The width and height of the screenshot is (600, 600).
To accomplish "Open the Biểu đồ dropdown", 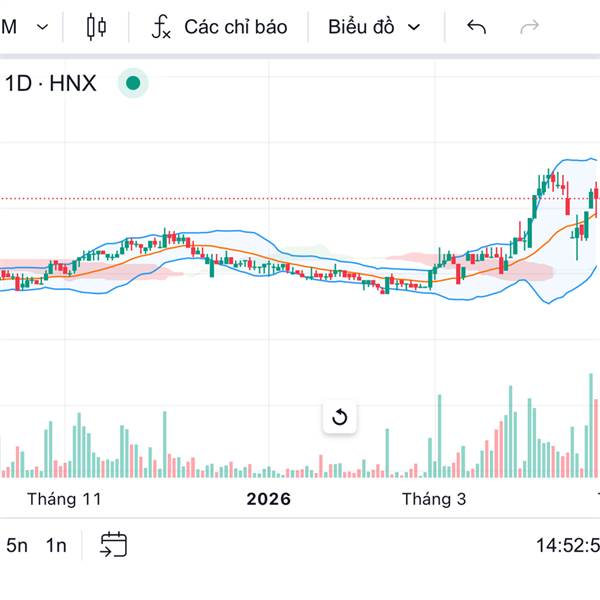I will coord(374,27).
